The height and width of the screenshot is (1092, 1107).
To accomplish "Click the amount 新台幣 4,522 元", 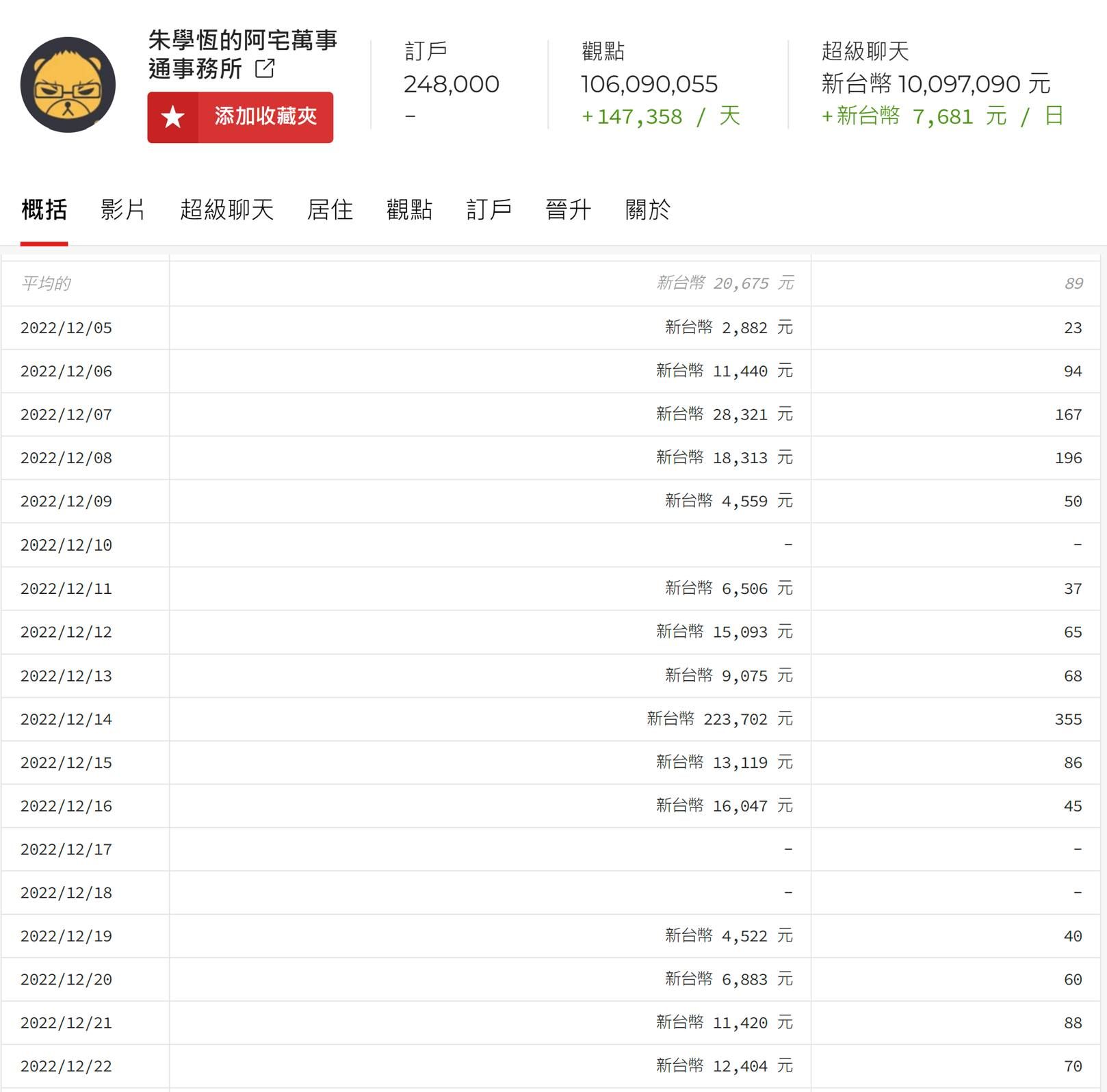I will point(729,937).
